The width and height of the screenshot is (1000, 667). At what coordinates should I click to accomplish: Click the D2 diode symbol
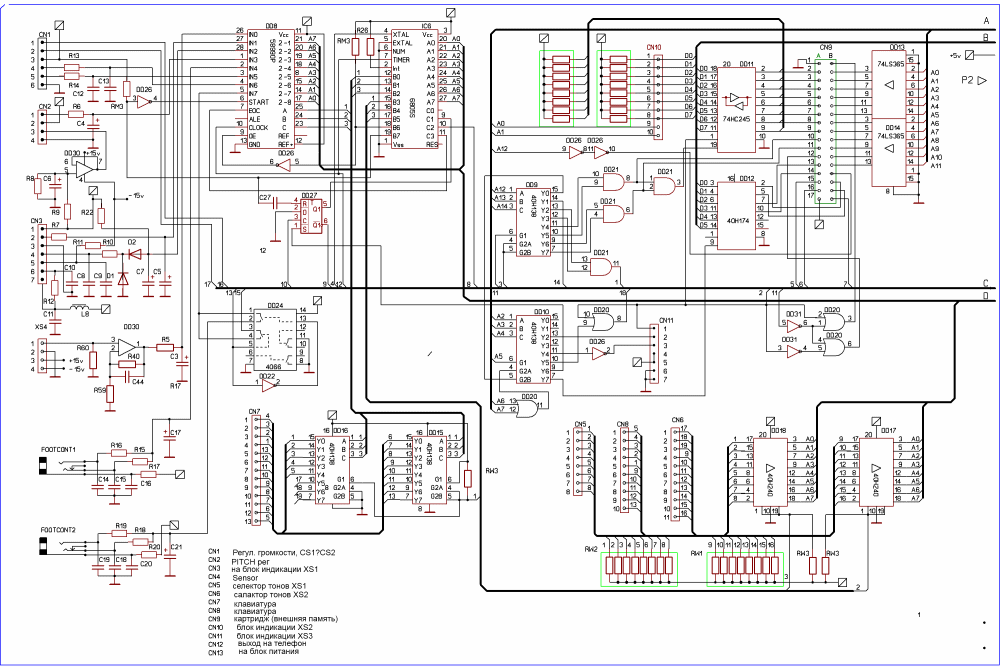click(130, 252)
